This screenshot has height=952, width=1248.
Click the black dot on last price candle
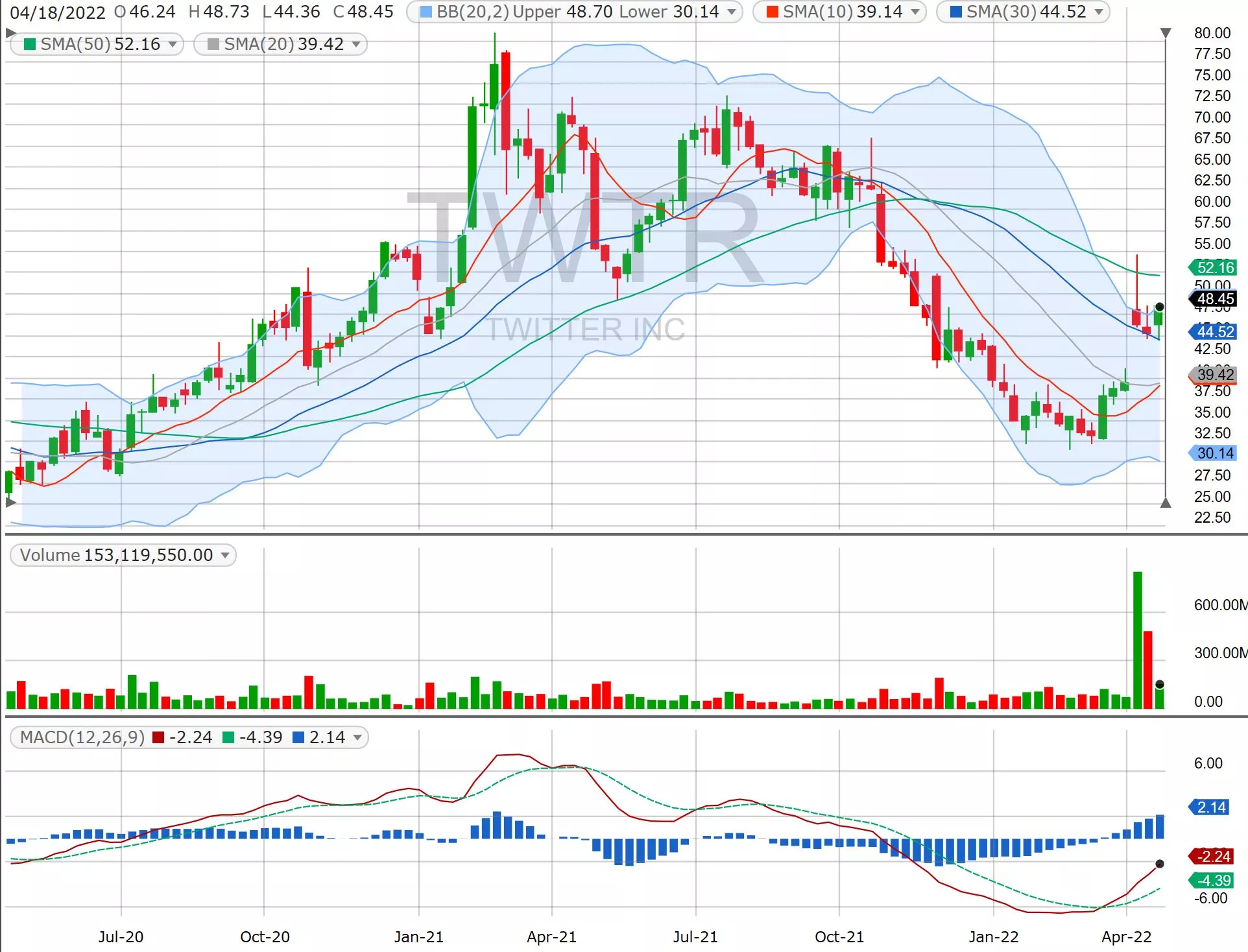point(1160,307)
